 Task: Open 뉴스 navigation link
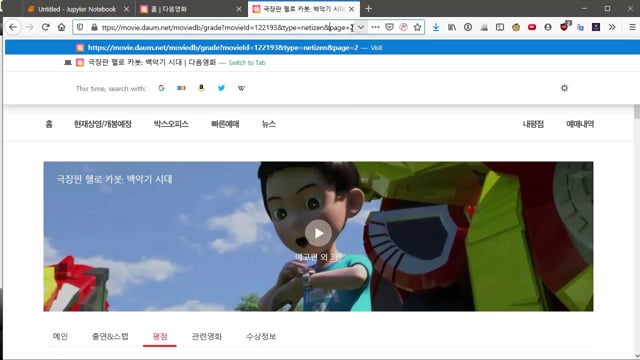[x=269, y=124]
